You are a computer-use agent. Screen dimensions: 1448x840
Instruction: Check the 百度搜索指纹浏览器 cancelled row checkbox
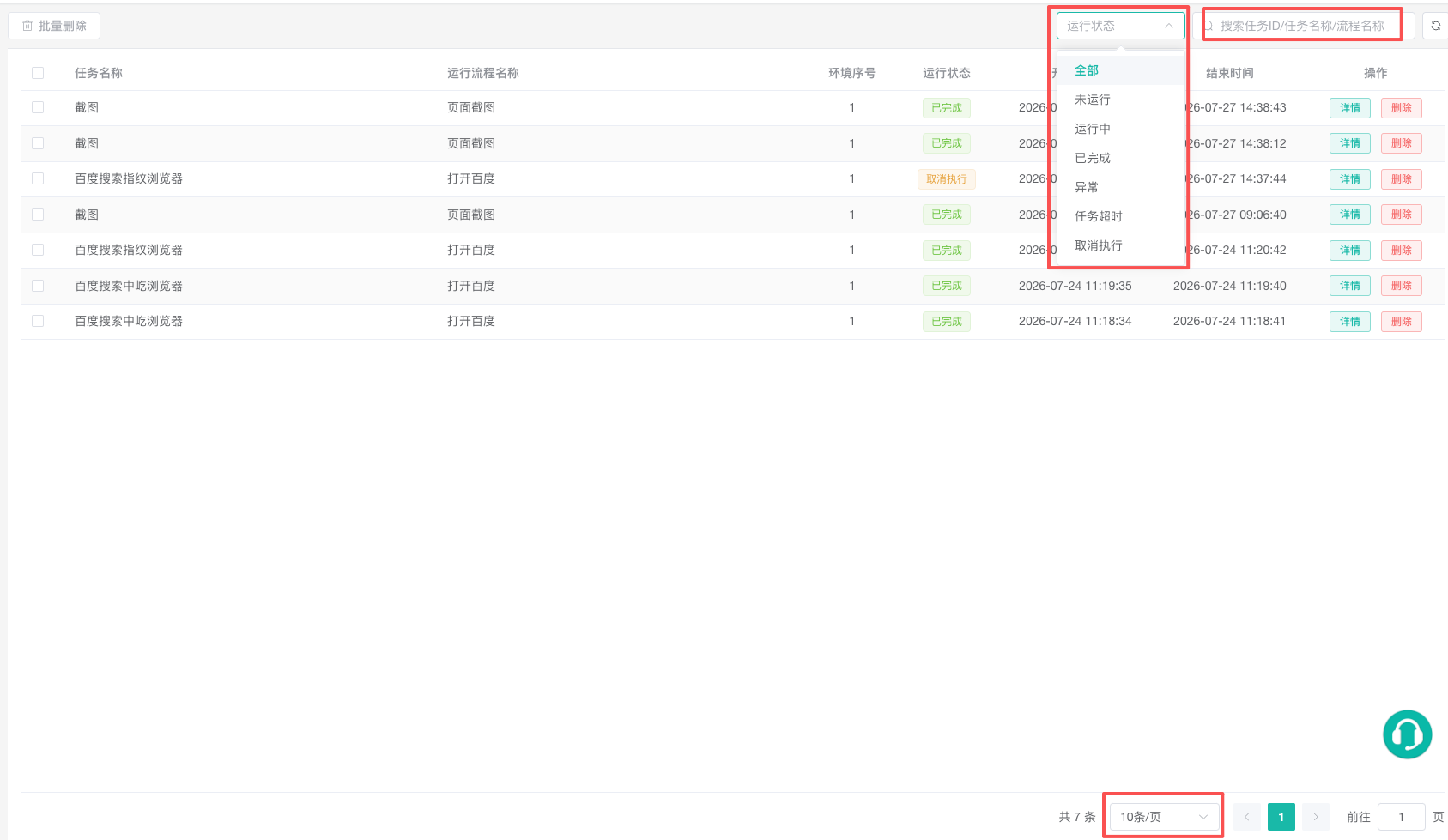[x=38, y=178]
